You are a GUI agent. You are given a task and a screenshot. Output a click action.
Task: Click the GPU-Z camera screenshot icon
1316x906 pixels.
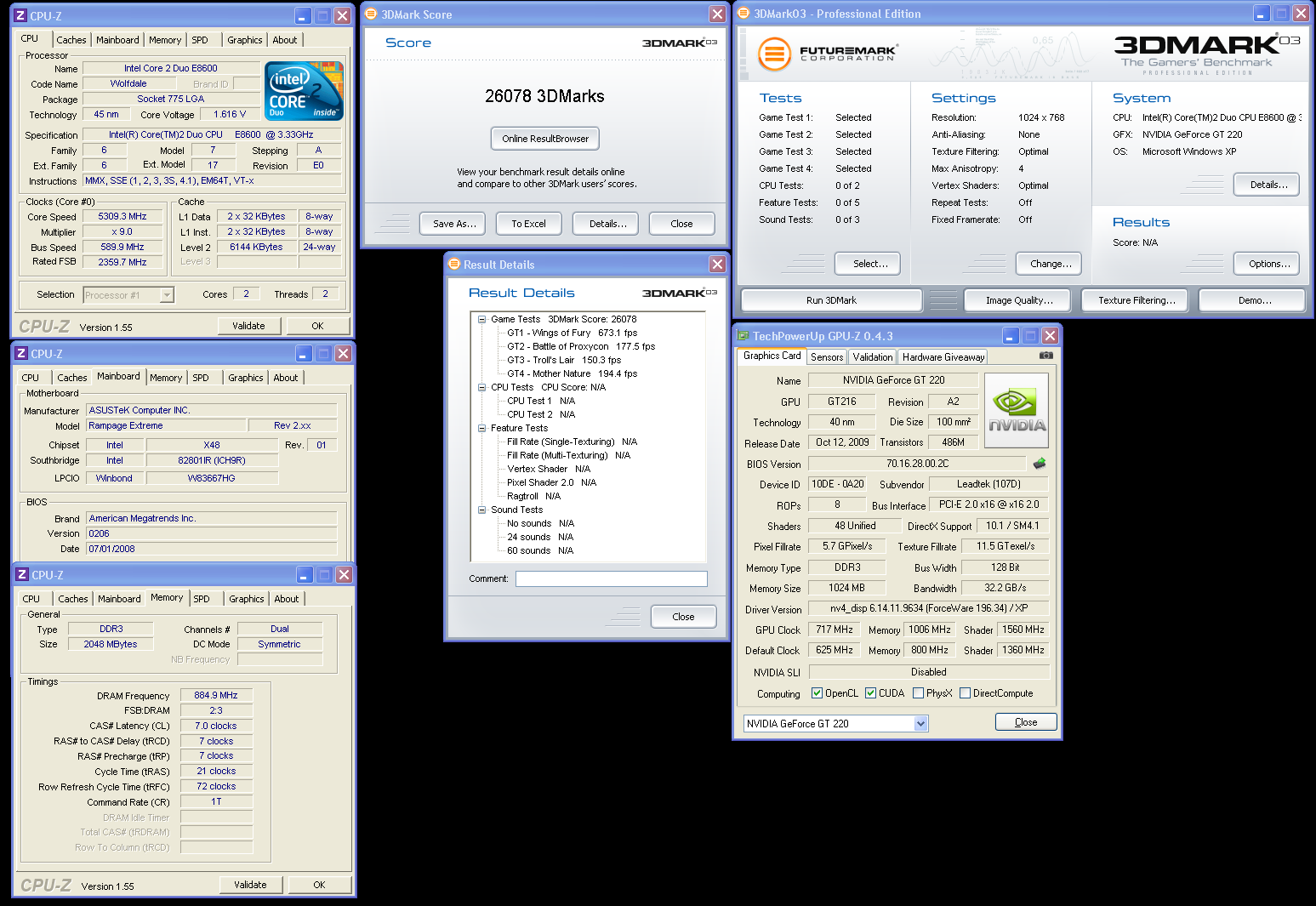[x=1046, y=356]
